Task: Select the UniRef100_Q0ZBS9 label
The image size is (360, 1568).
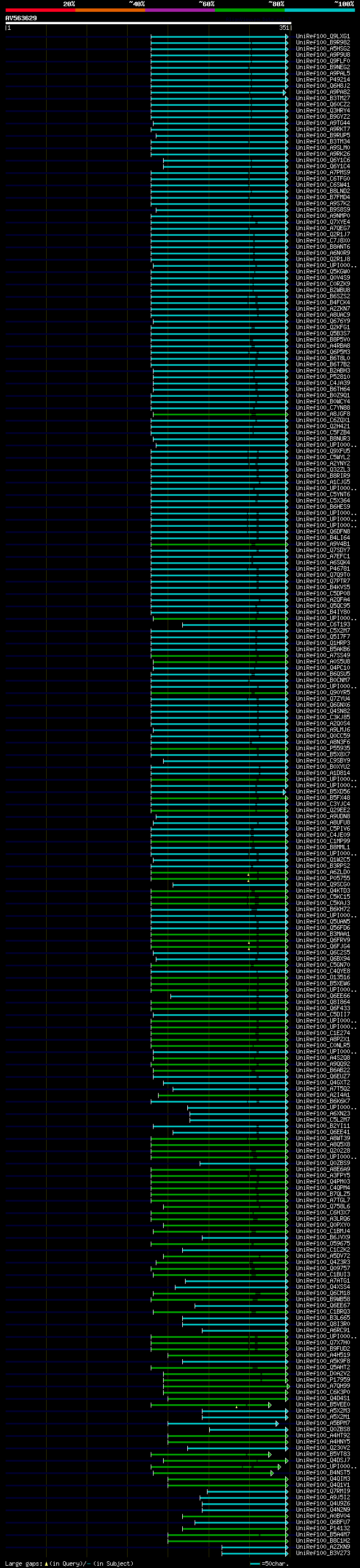Action: [x=323, y=1163]
